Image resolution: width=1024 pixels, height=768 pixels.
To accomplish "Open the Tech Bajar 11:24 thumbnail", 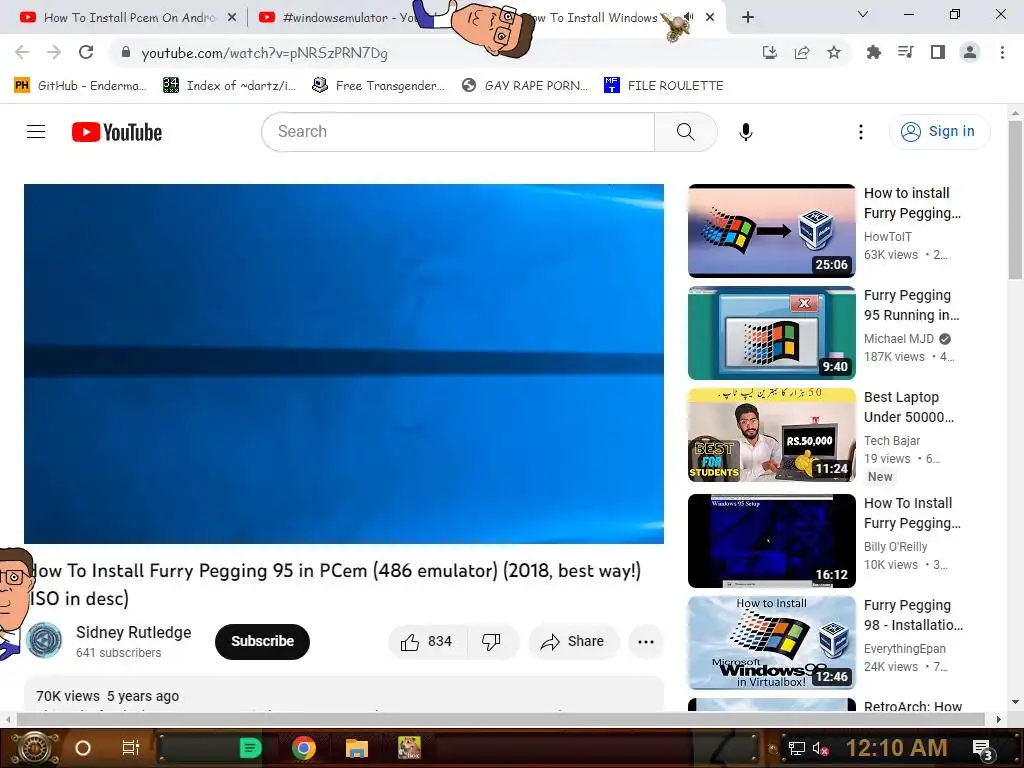I will pyautogui.click(x=772, y=435).
